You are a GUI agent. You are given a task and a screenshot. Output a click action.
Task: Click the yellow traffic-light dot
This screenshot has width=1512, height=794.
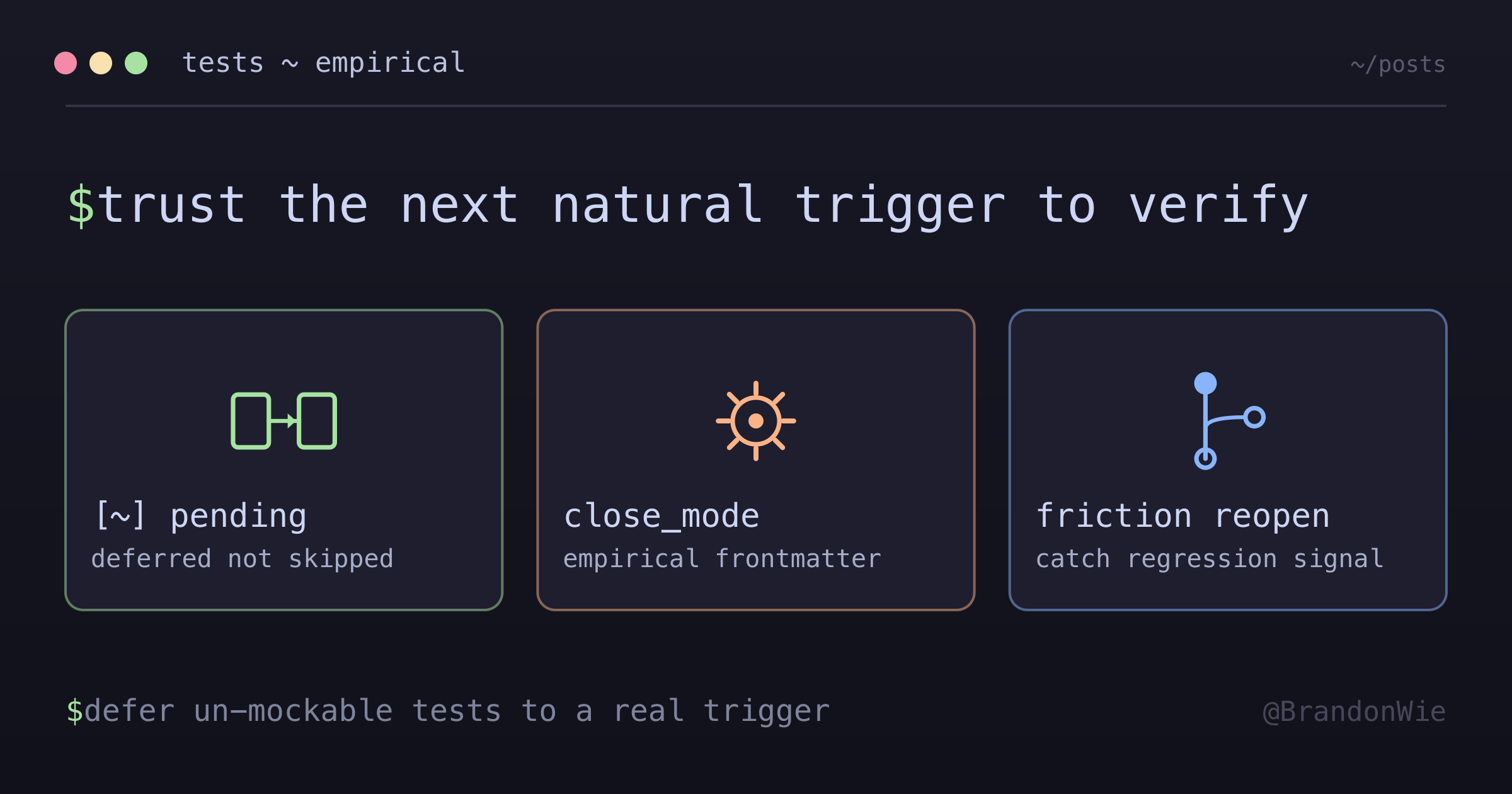pyautogui.click(x=101, y=63)
